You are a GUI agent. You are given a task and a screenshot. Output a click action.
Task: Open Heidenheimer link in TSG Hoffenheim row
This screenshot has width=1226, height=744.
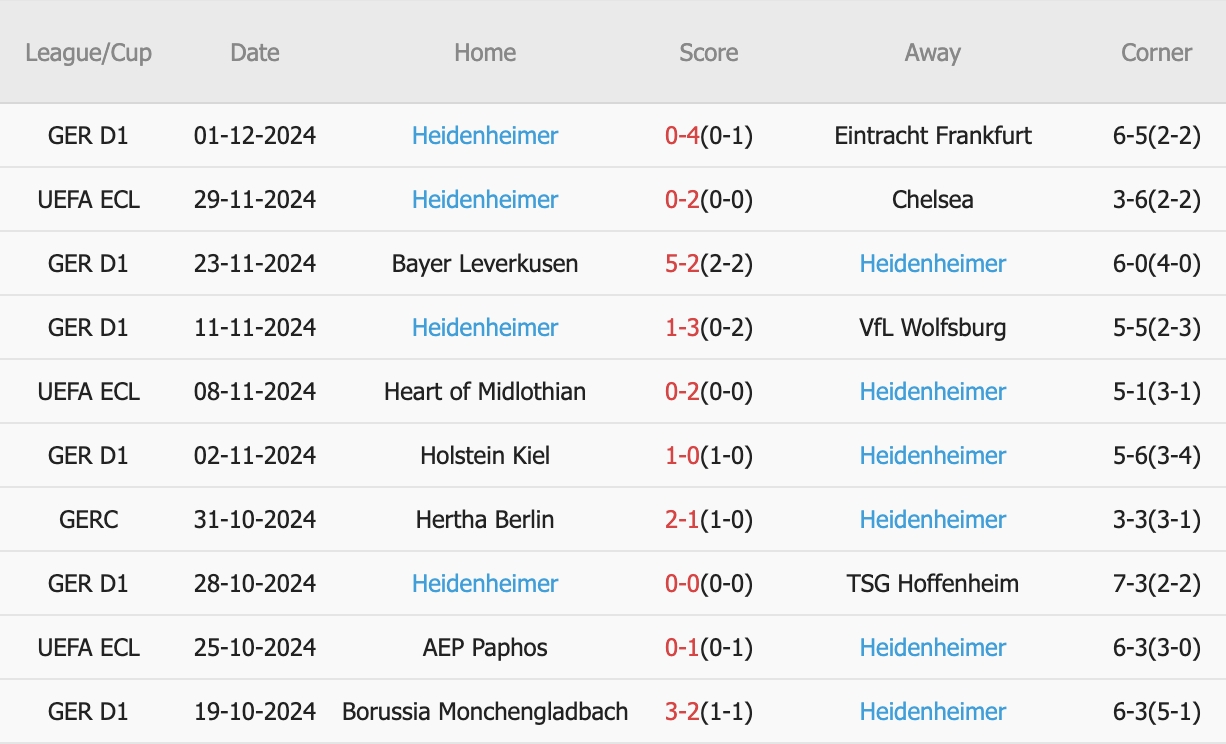(485, 584)
